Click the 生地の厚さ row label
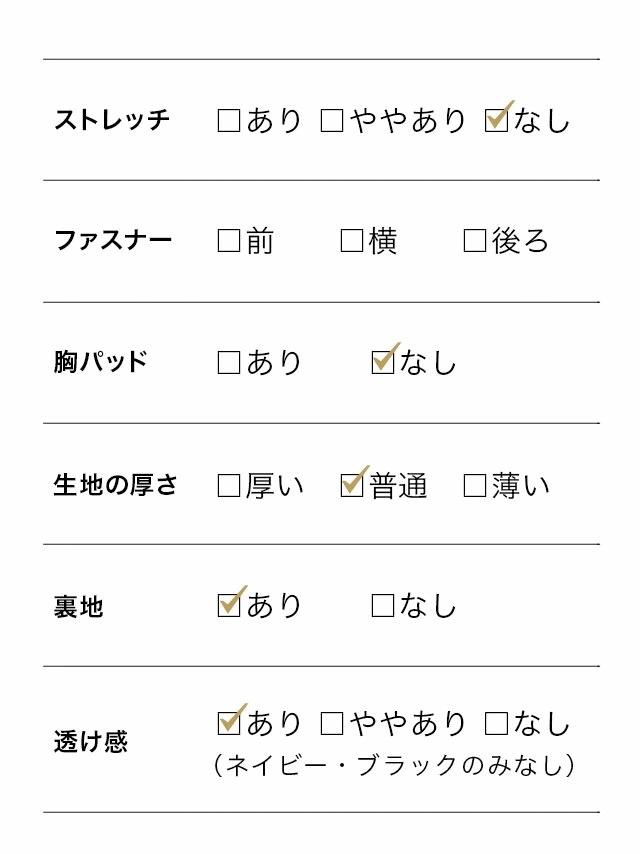 (115, 485)
